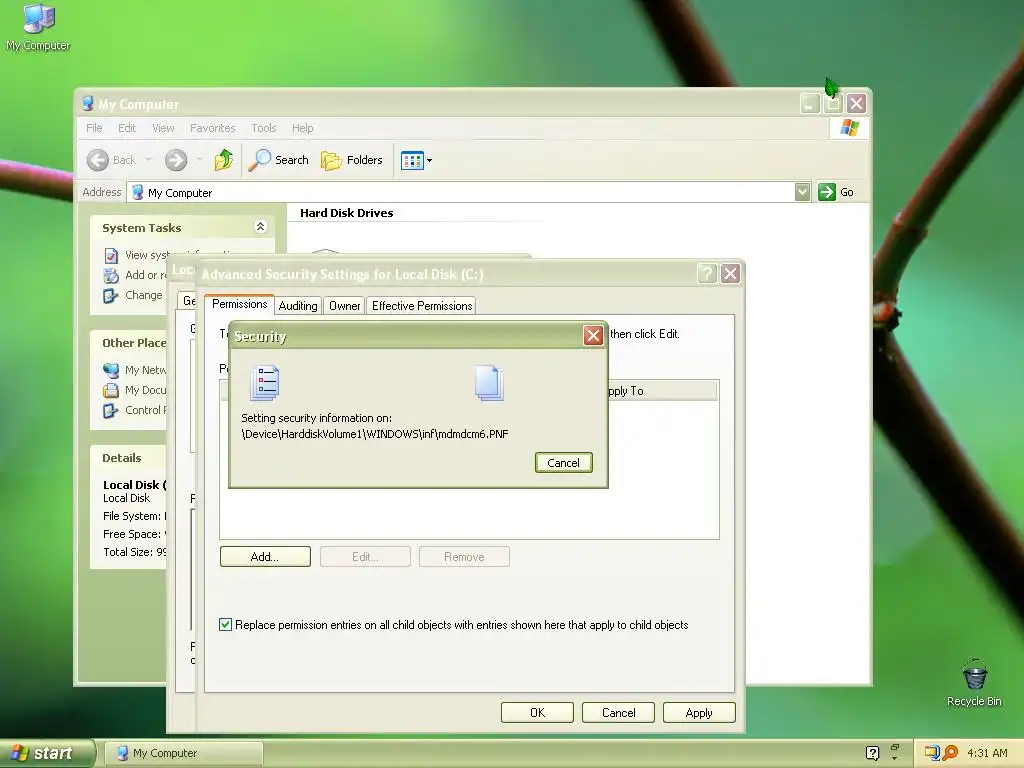This screenshot has height=768, width=1024.
Task: Open My Documents link in Other Places
Action: click(144, 390)
